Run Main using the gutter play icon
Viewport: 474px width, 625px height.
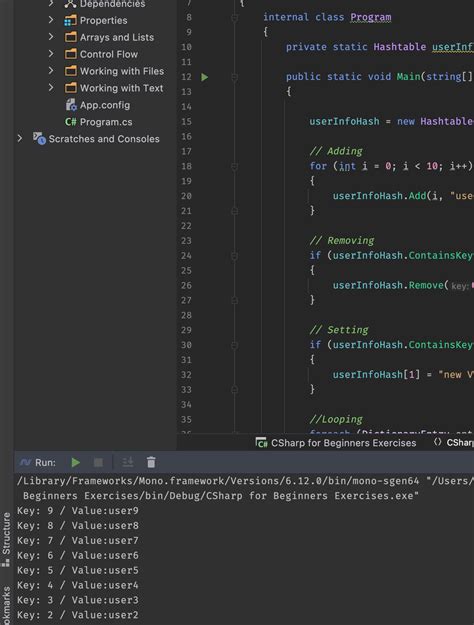[205, 77]
